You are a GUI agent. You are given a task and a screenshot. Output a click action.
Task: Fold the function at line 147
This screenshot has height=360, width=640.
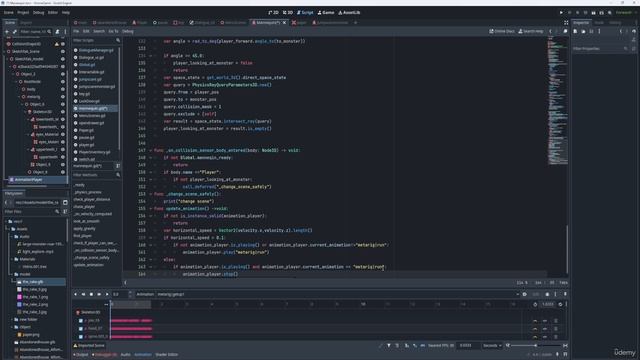[x=151, y=151]
